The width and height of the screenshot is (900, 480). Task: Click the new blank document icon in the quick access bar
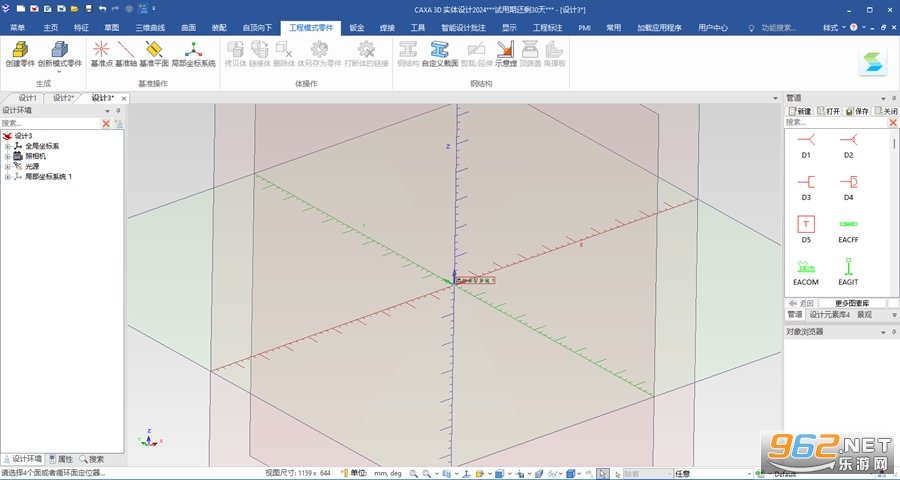click(21, 9)
